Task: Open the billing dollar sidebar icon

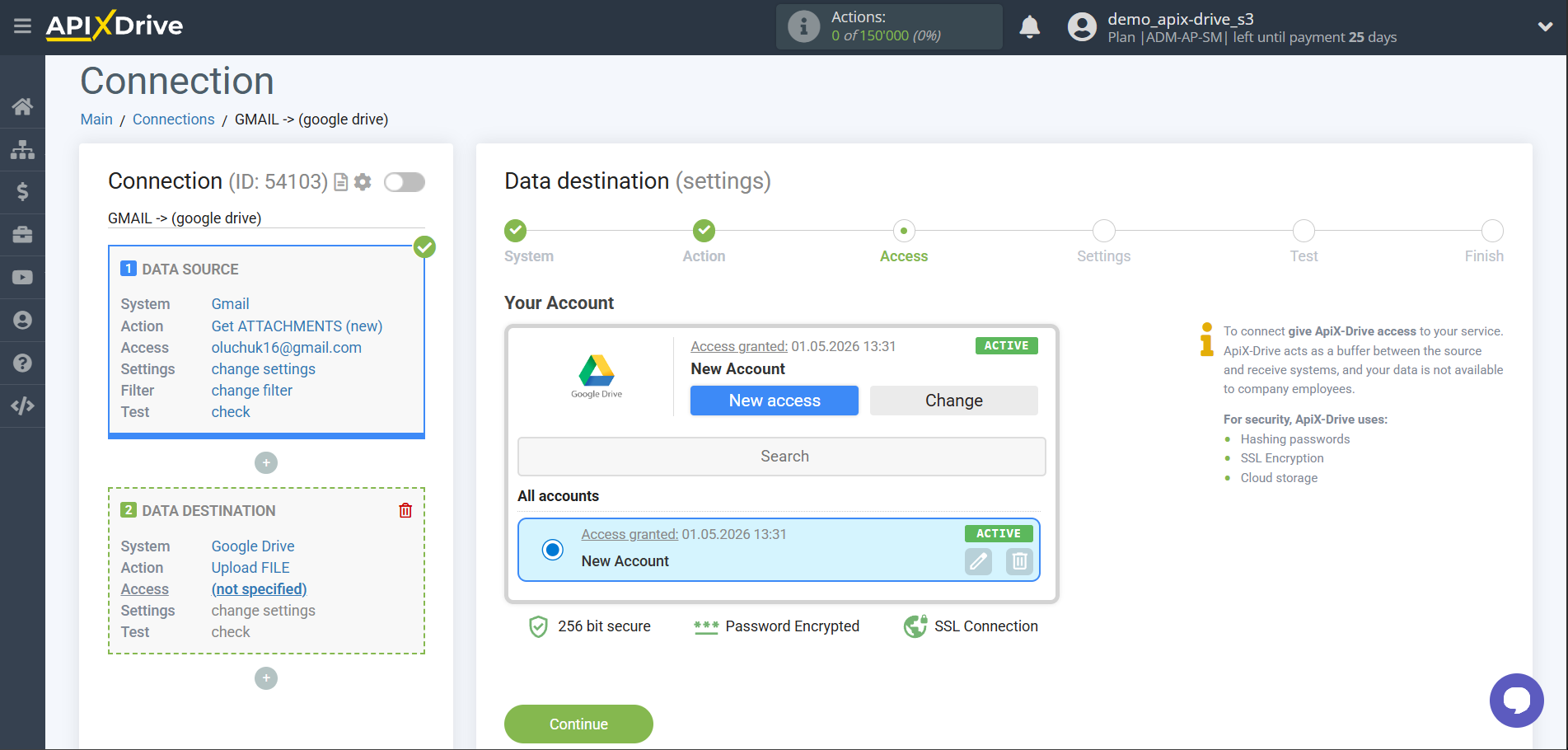Action: click(x=22, y=192)
